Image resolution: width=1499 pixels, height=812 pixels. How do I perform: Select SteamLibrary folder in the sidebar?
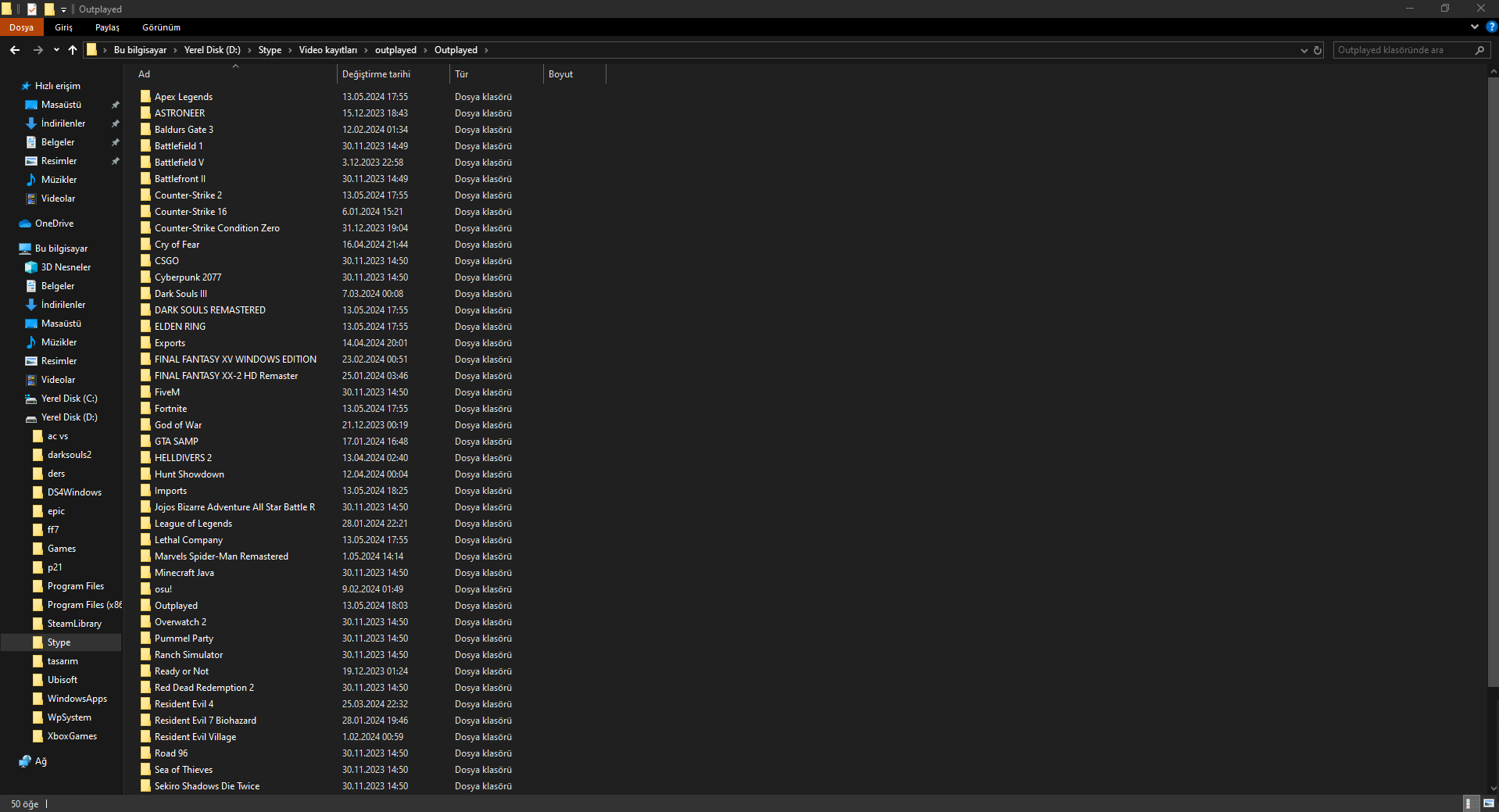[74, 624]
